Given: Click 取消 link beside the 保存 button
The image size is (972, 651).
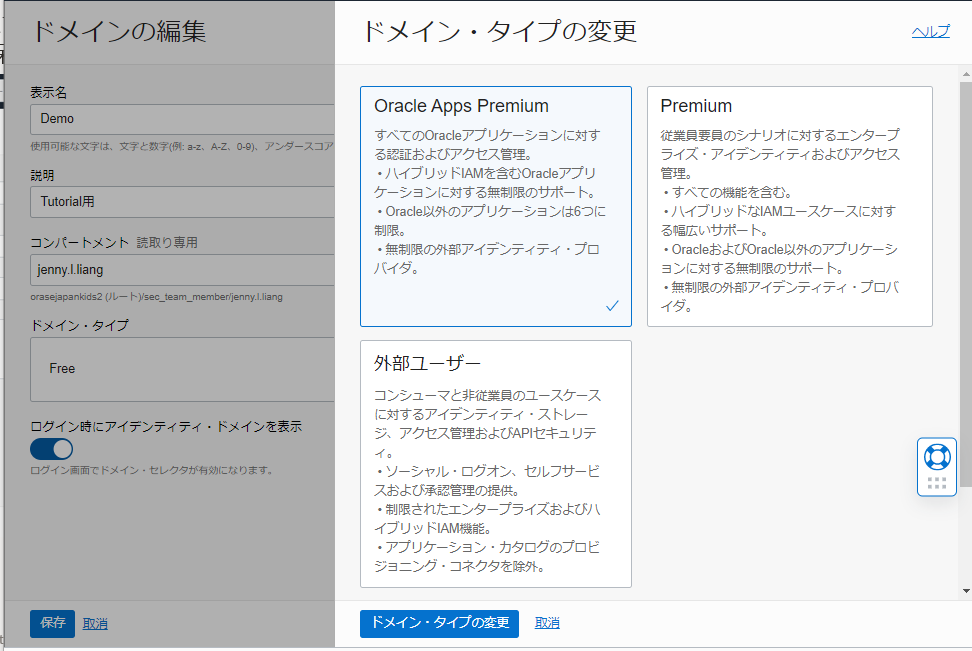Looking at the screenshot, I should pyautogui.click(x=95, y=623).
